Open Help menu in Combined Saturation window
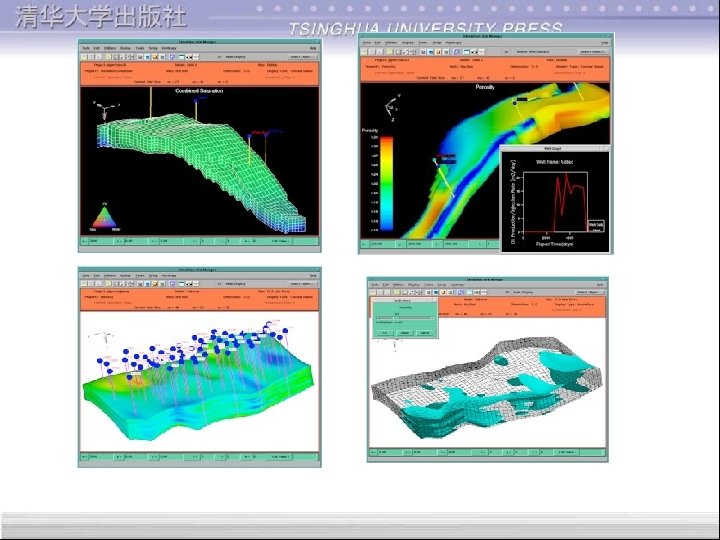 (313, 48)
